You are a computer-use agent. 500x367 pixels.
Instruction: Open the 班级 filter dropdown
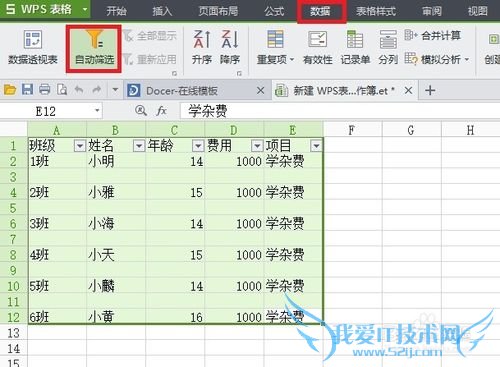[x=80, y=146]
